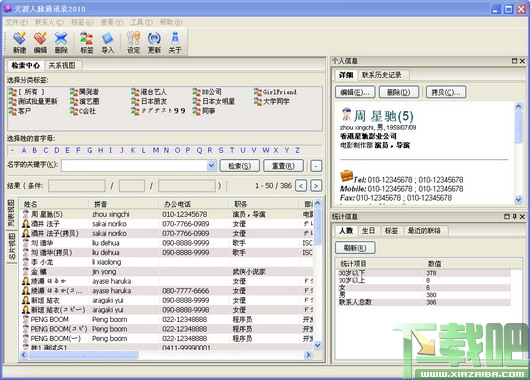Close the 个人信息 panel
The image size is (530, 380).
[522, 61]
